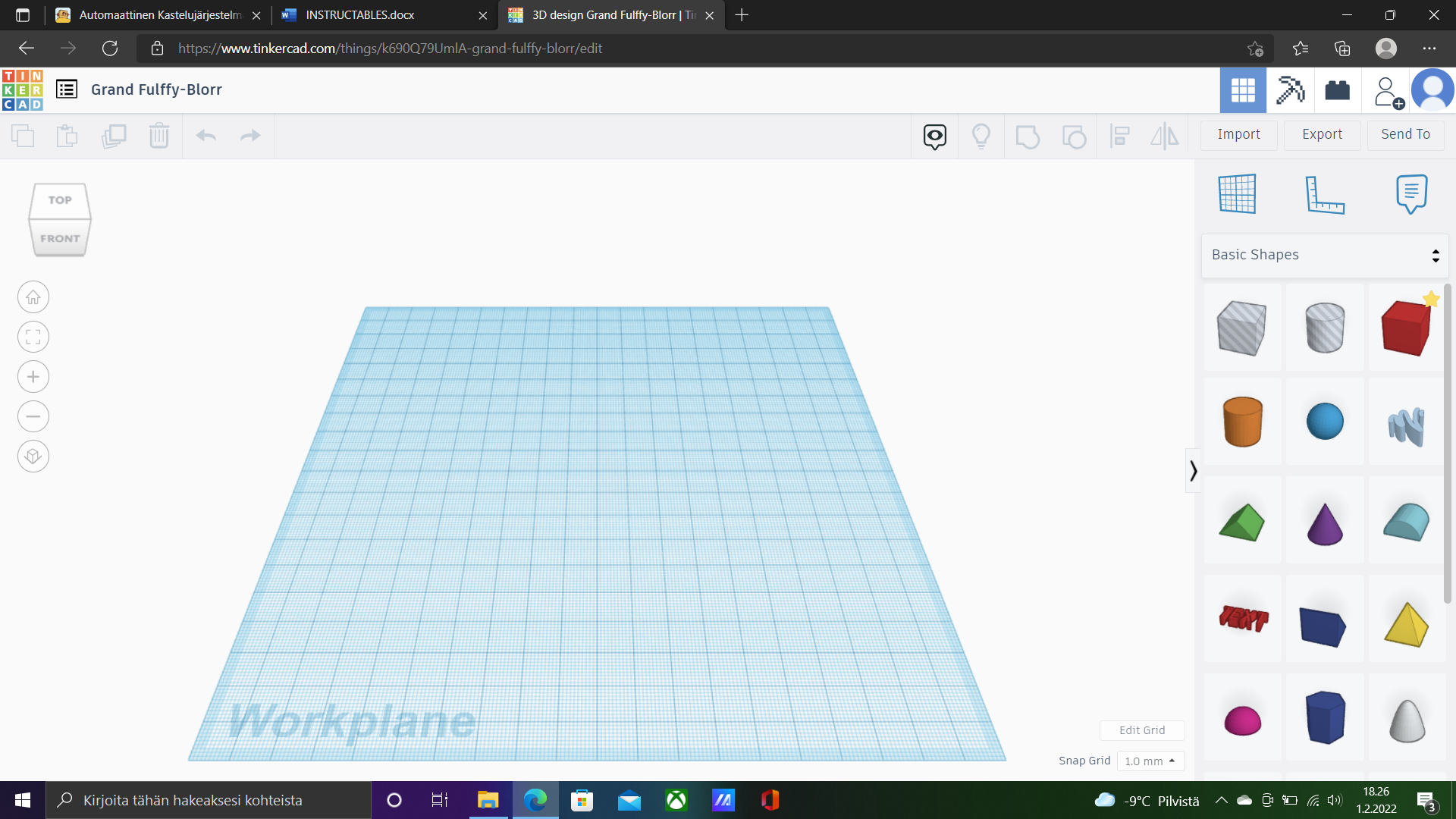This screenshot has width=1456, height=819.
Task: Click the Edit Grid button
Action: (x=1142, y=730)
